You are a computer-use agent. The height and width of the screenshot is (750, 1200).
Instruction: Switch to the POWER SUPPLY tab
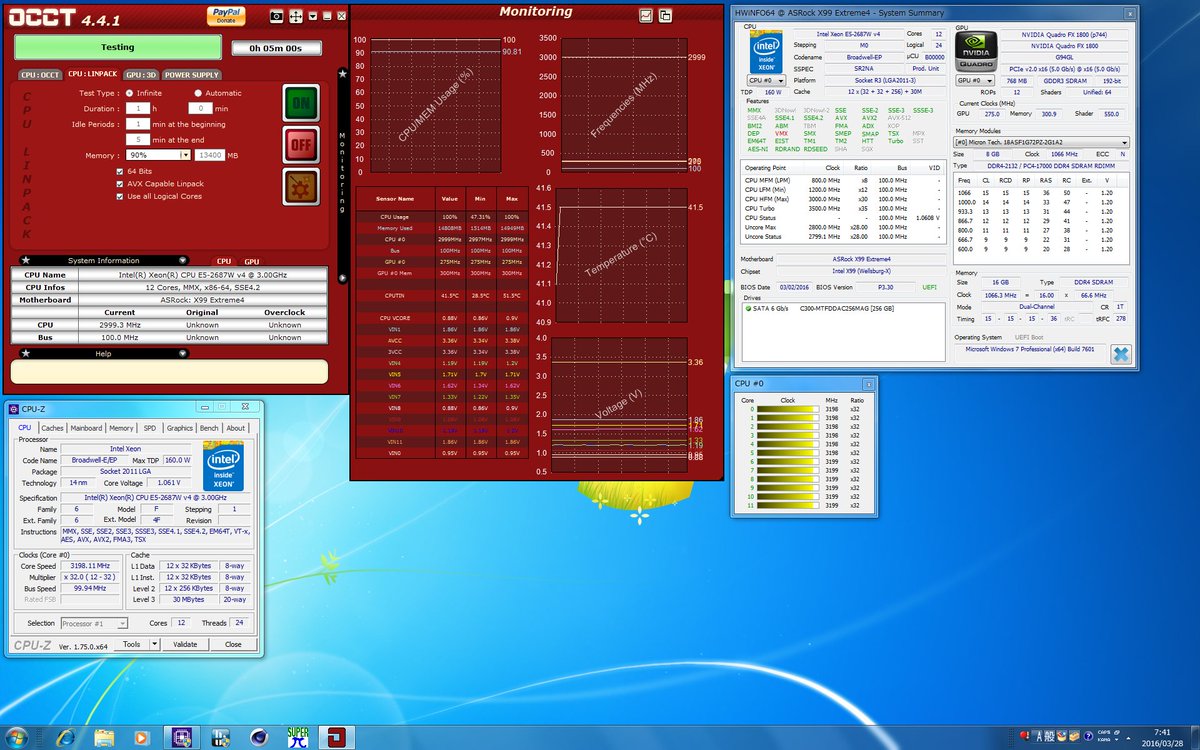[x=192, y=75]
